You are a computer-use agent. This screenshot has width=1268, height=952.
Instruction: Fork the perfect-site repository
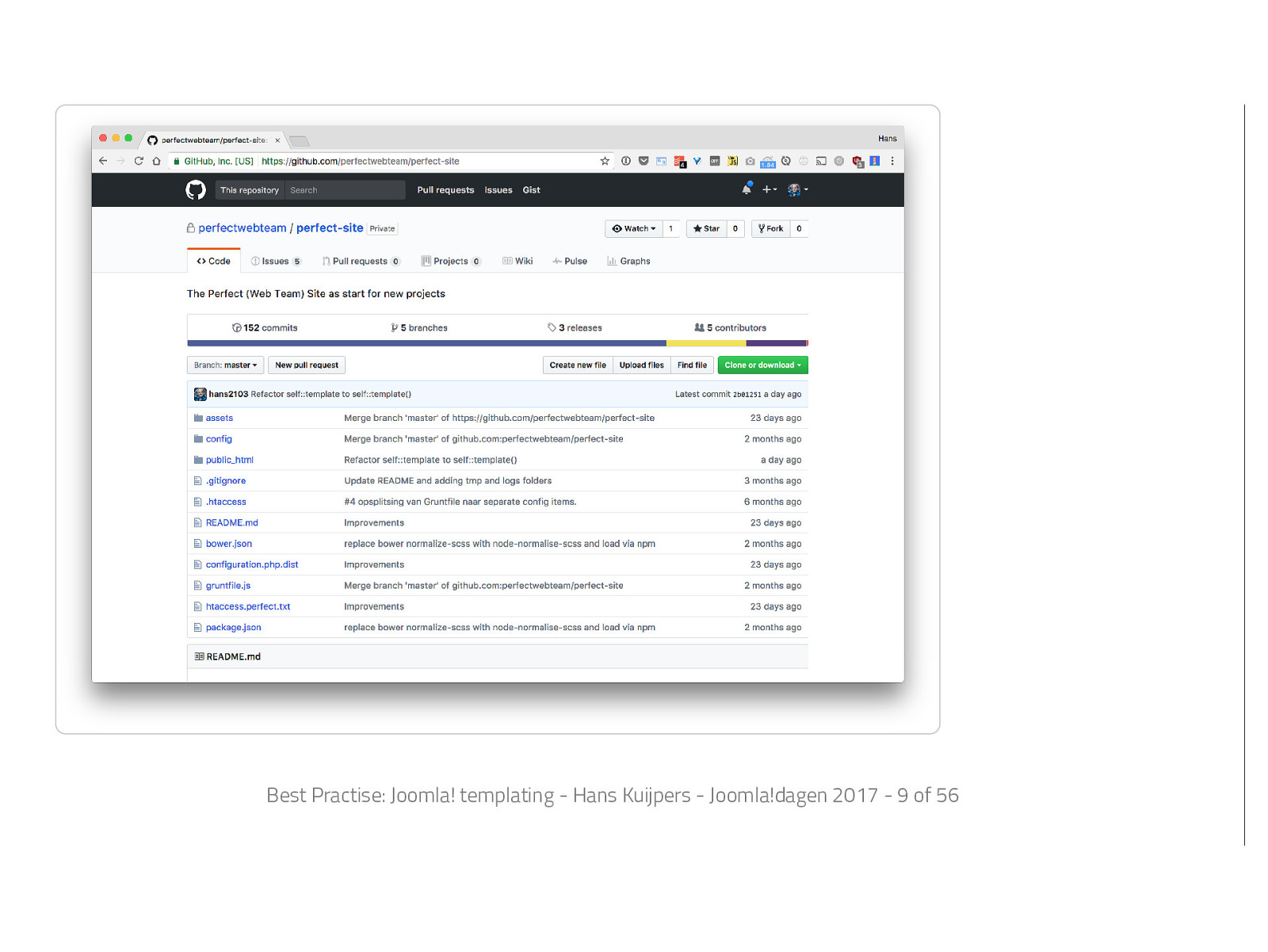[x=770, y=228]
